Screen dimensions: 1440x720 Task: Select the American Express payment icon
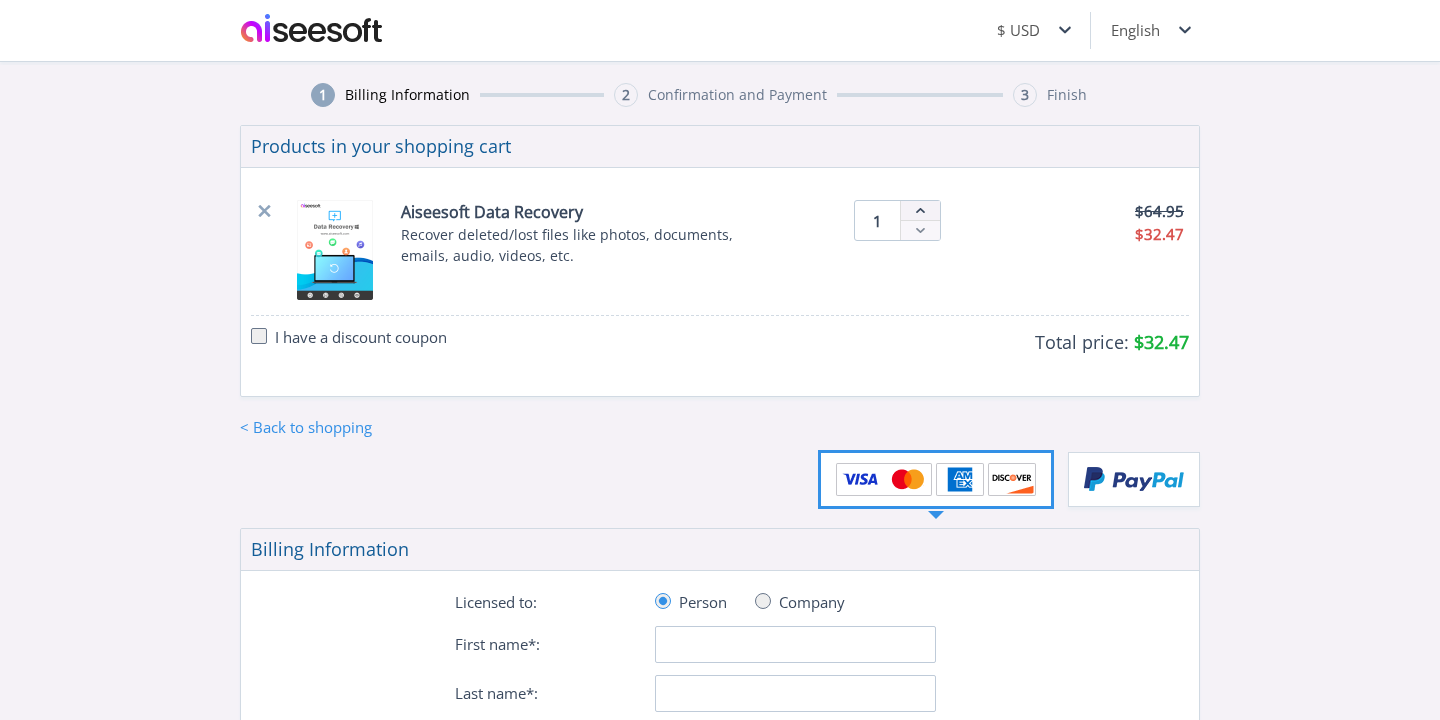960,479
